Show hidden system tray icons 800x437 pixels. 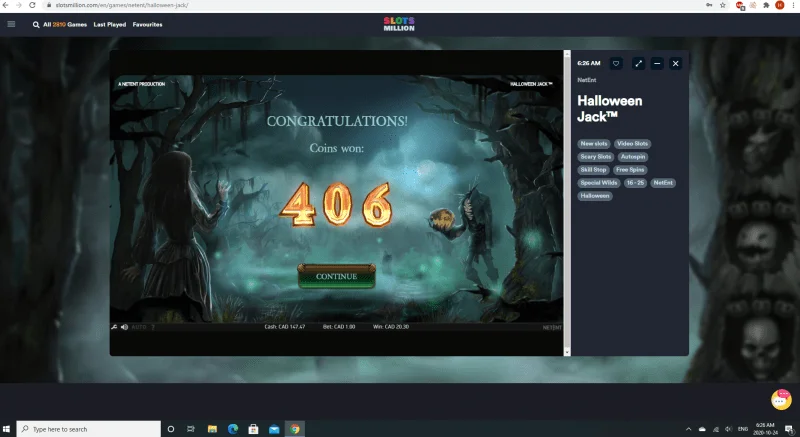[x=688, y=429]
